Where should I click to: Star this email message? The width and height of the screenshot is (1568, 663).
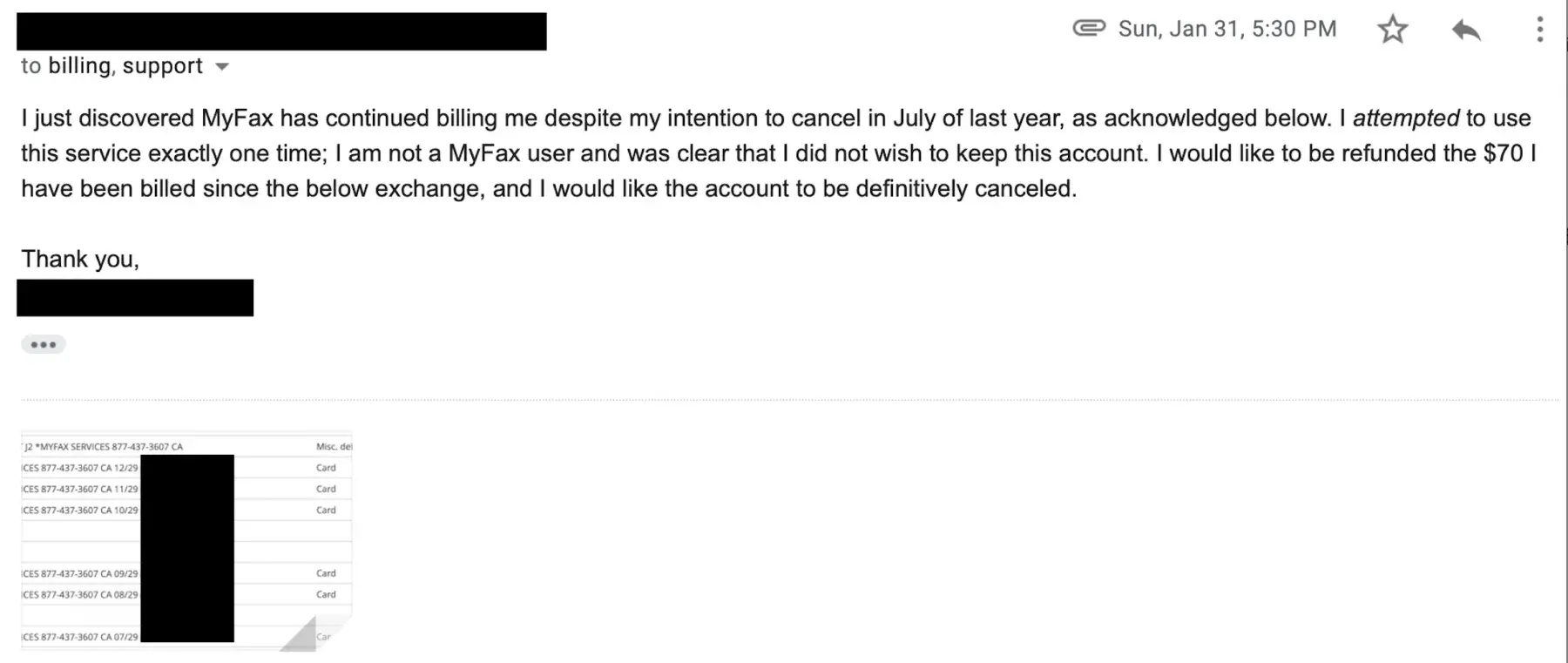point(1392,30)
